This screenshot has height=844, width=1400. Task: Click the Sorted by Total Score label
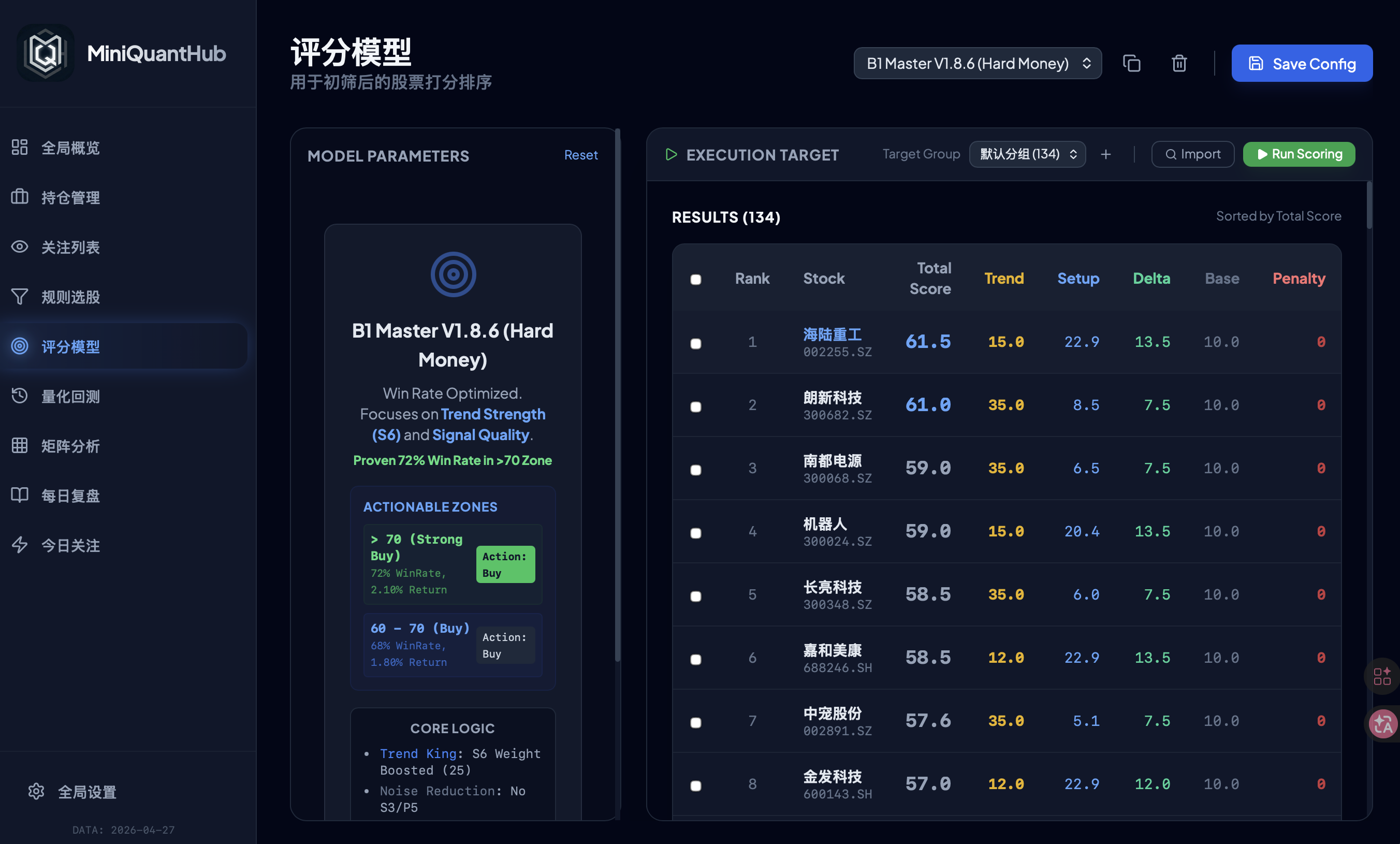pos(1278,216)
